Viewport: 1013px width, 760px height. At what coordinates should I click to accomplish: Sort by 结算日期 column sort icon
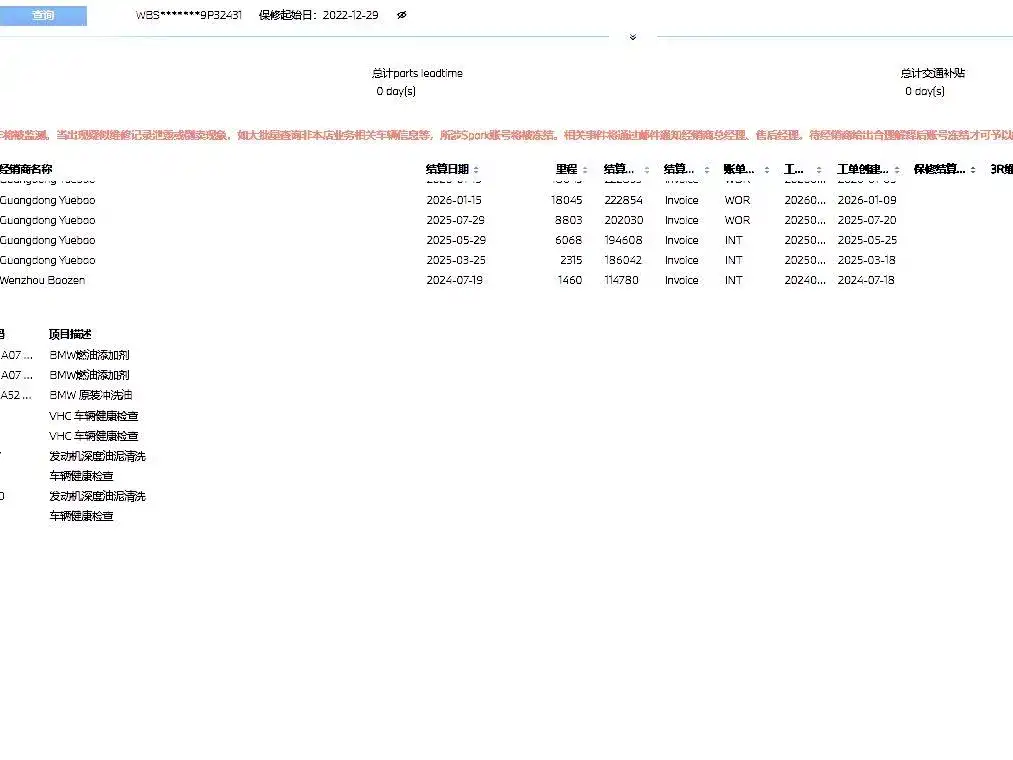tap(476, 170)
